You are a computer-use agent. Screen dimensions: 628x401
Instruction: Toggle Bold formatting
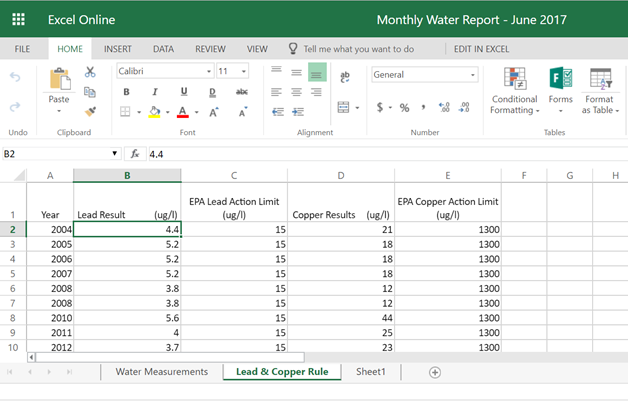[x=127, y=92]
